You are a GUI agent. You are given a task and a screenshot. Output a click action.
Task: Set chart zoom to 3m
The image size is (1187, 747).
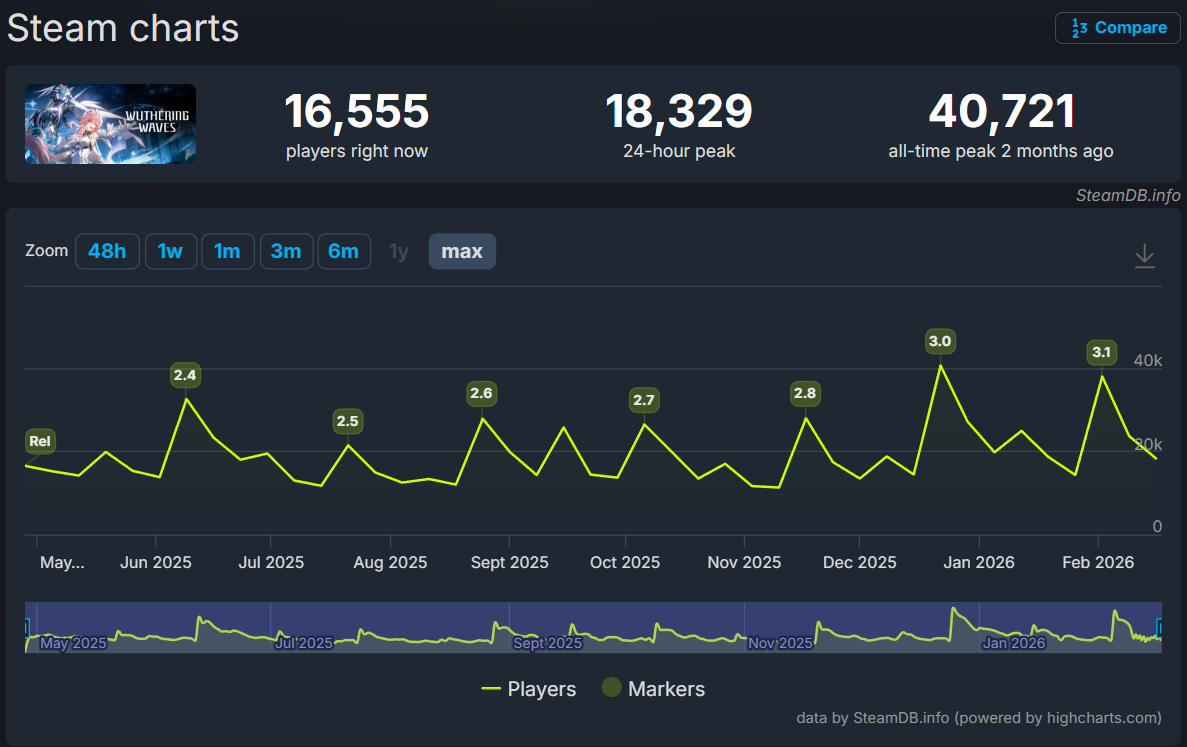coord(286,251)
